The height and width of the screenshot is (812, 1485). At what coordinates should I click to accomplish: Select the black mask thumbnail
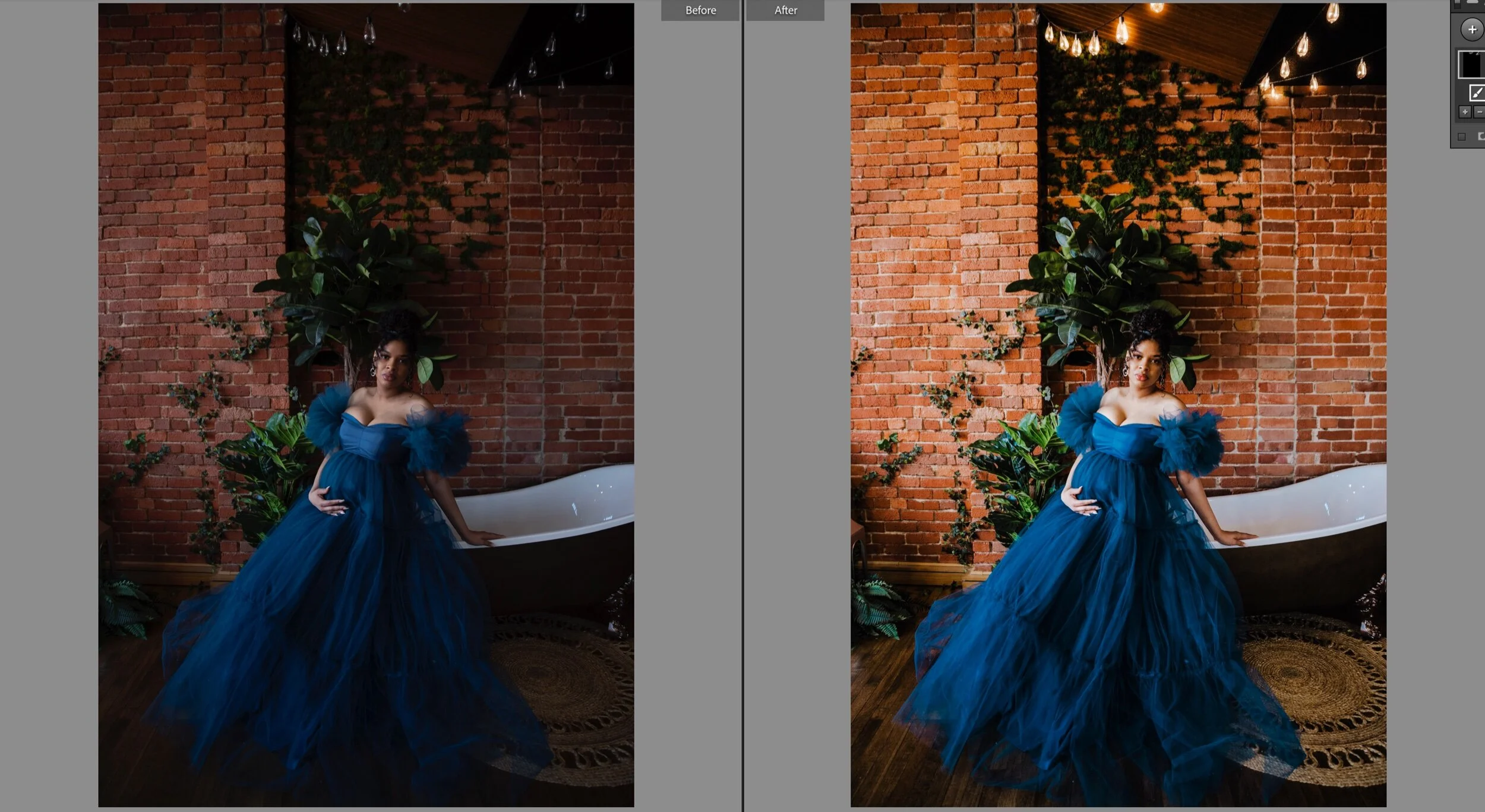coord(1472,65)
